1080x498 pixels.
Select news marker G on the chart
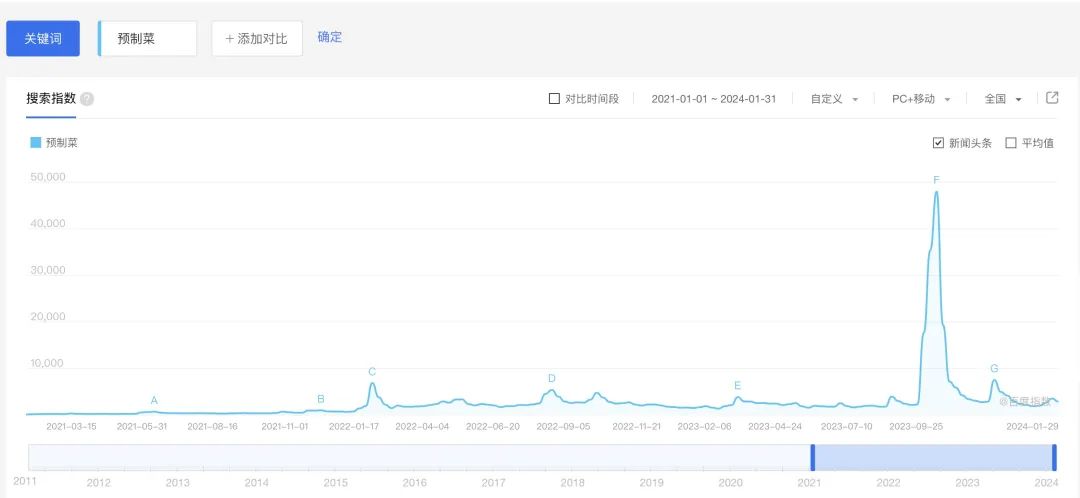click(994, 369)
